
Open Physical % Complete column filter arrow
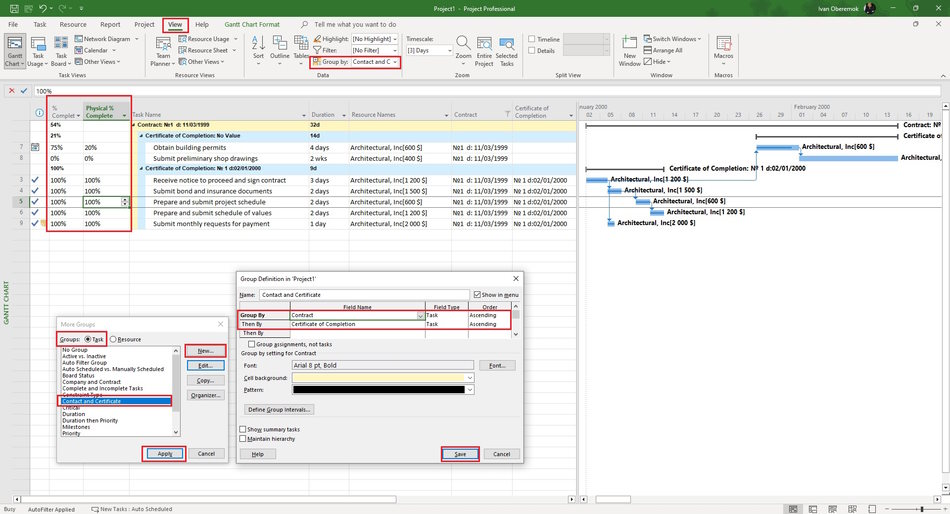point(124,116)
